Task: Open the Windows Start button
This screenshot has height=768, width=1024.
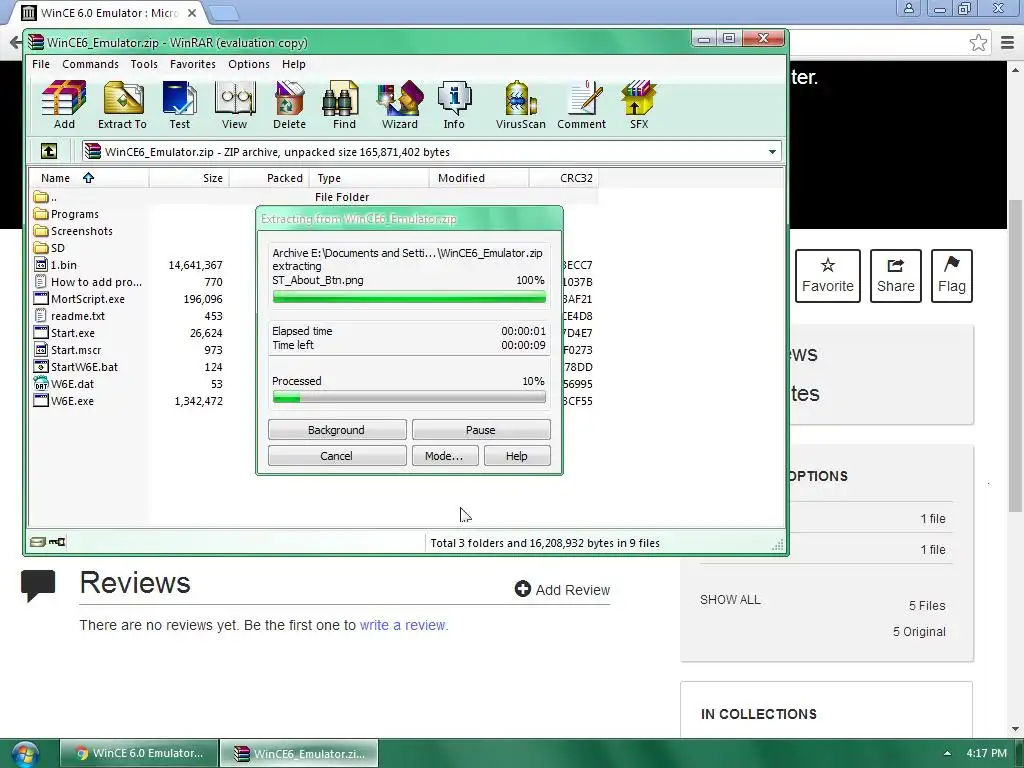Action: point(24,754)
